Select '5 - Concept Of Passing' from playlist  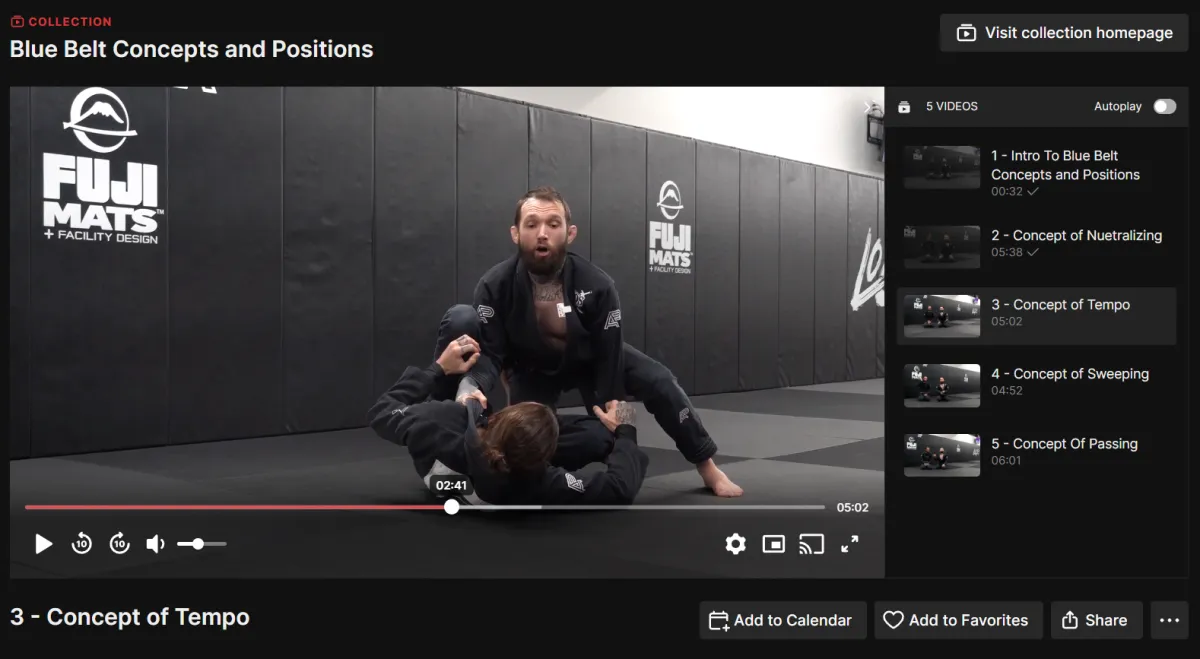coord(1036,455)
